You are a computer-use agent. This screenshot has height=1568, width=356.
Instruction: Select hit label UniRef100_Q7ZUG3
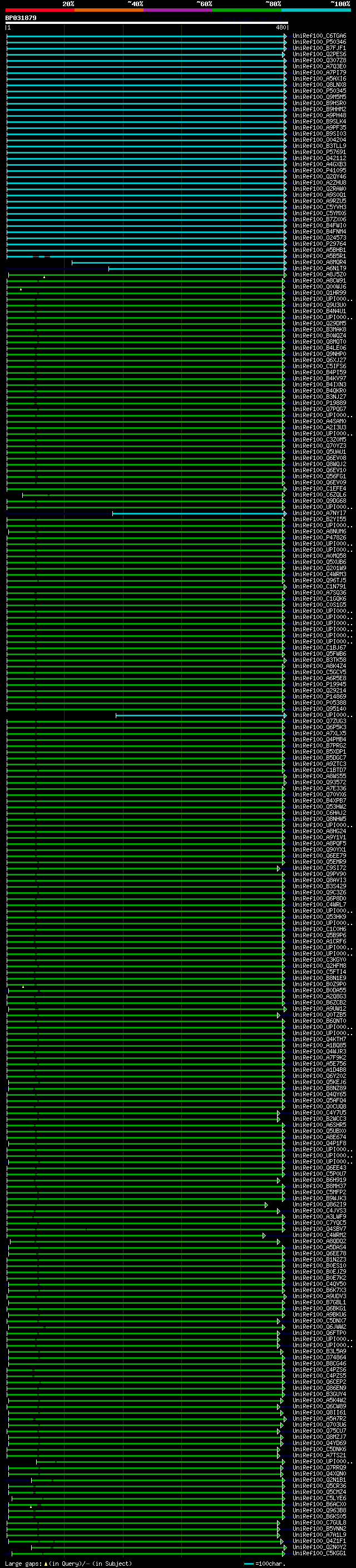pos(319,721)
